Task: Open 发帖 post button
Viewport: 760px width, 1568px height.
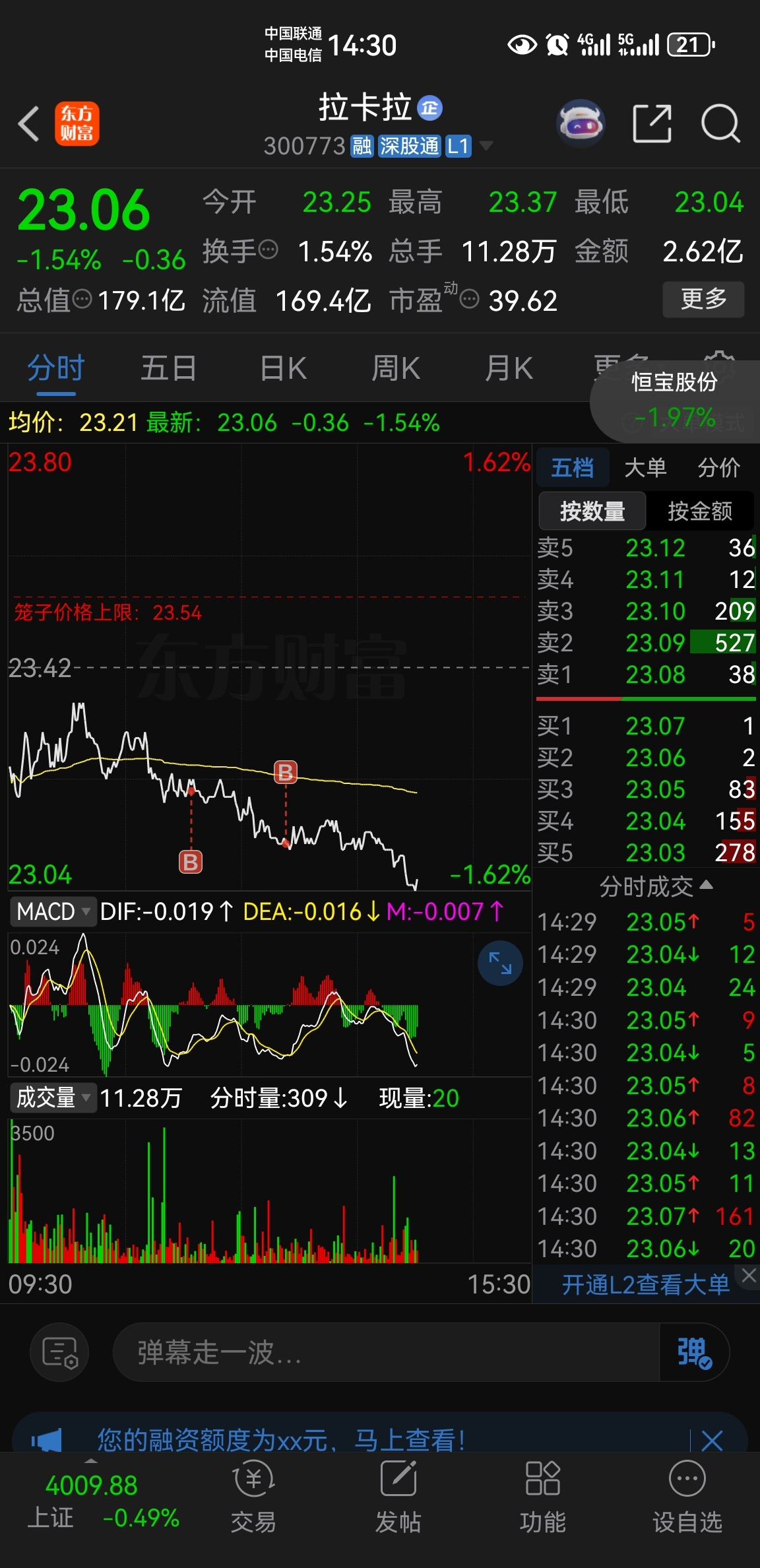Action: click(398, 1495)
